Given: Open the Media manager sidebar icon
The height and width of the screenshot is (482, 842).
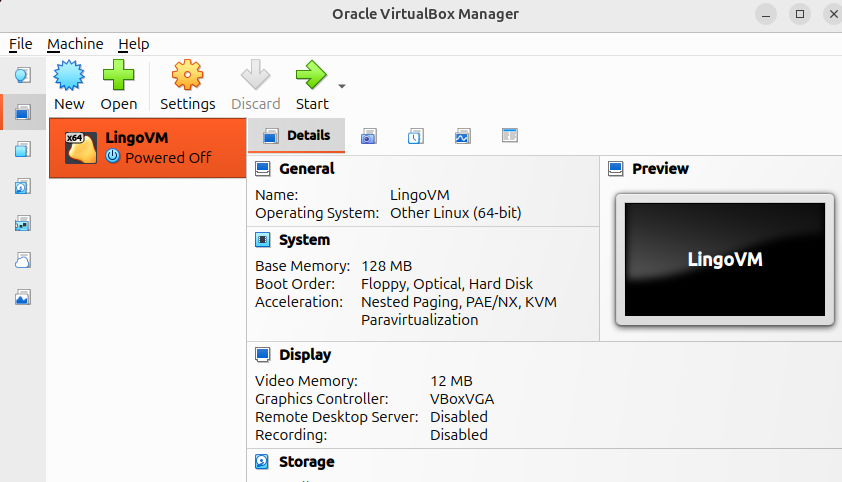Looking at the screenshot, I should pyautogui.click(x=22, y=186).
